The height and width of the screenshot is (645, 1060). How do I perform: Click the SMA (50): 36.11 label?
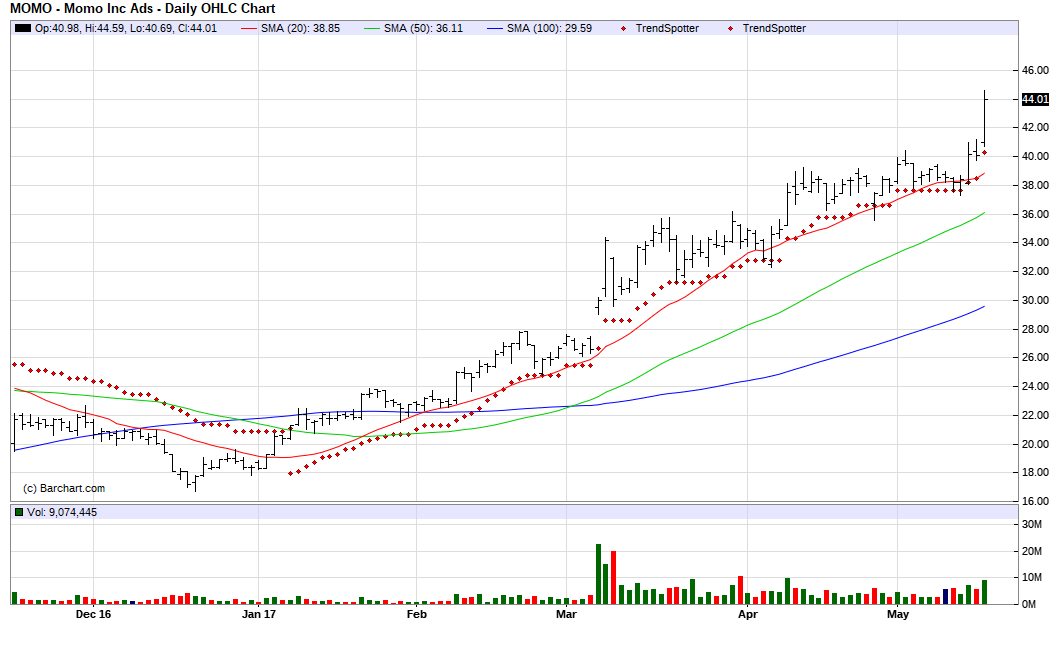[x=423, y=28]
